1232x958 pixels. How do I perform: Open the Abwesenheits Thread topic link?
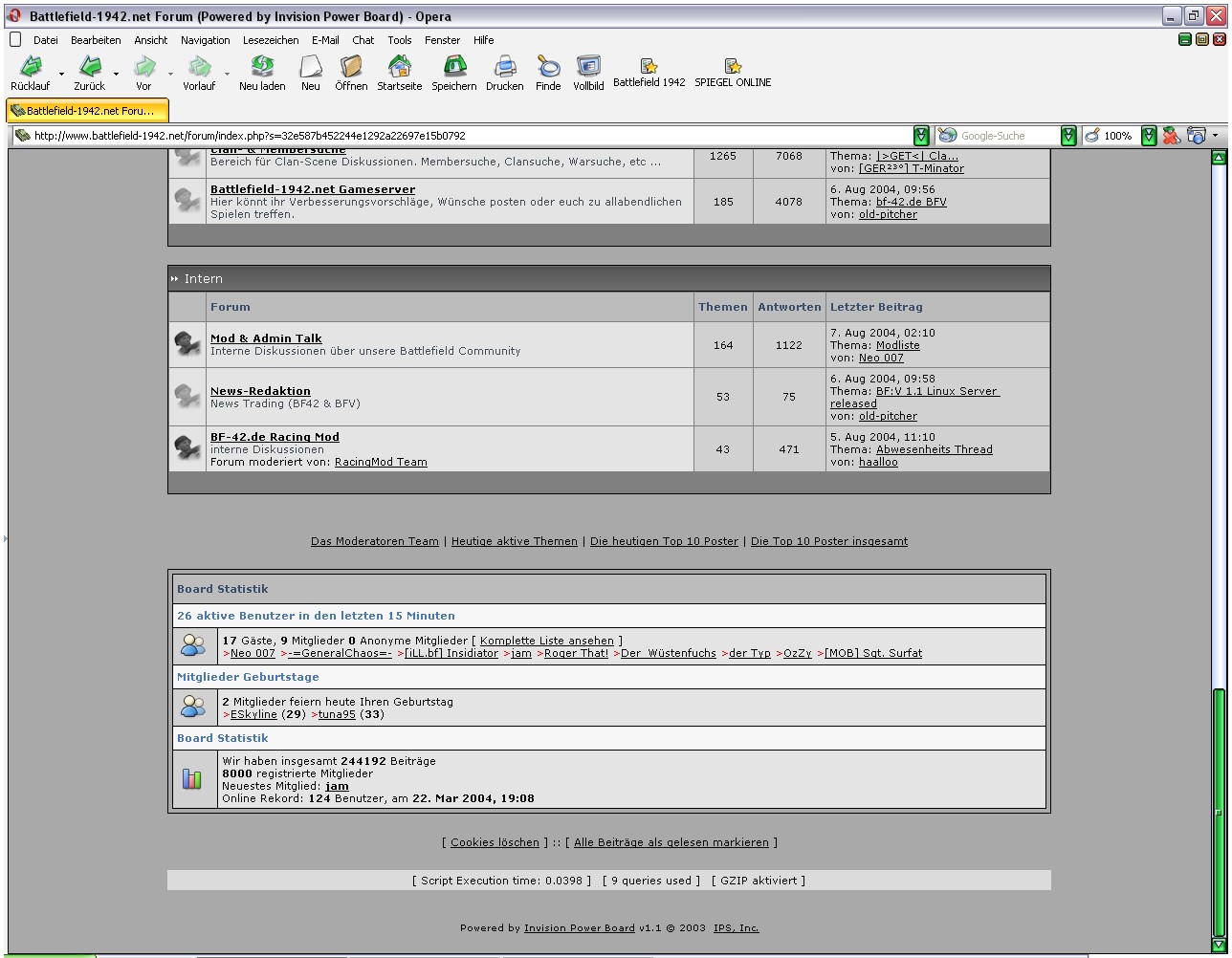[x=935, y=449]
